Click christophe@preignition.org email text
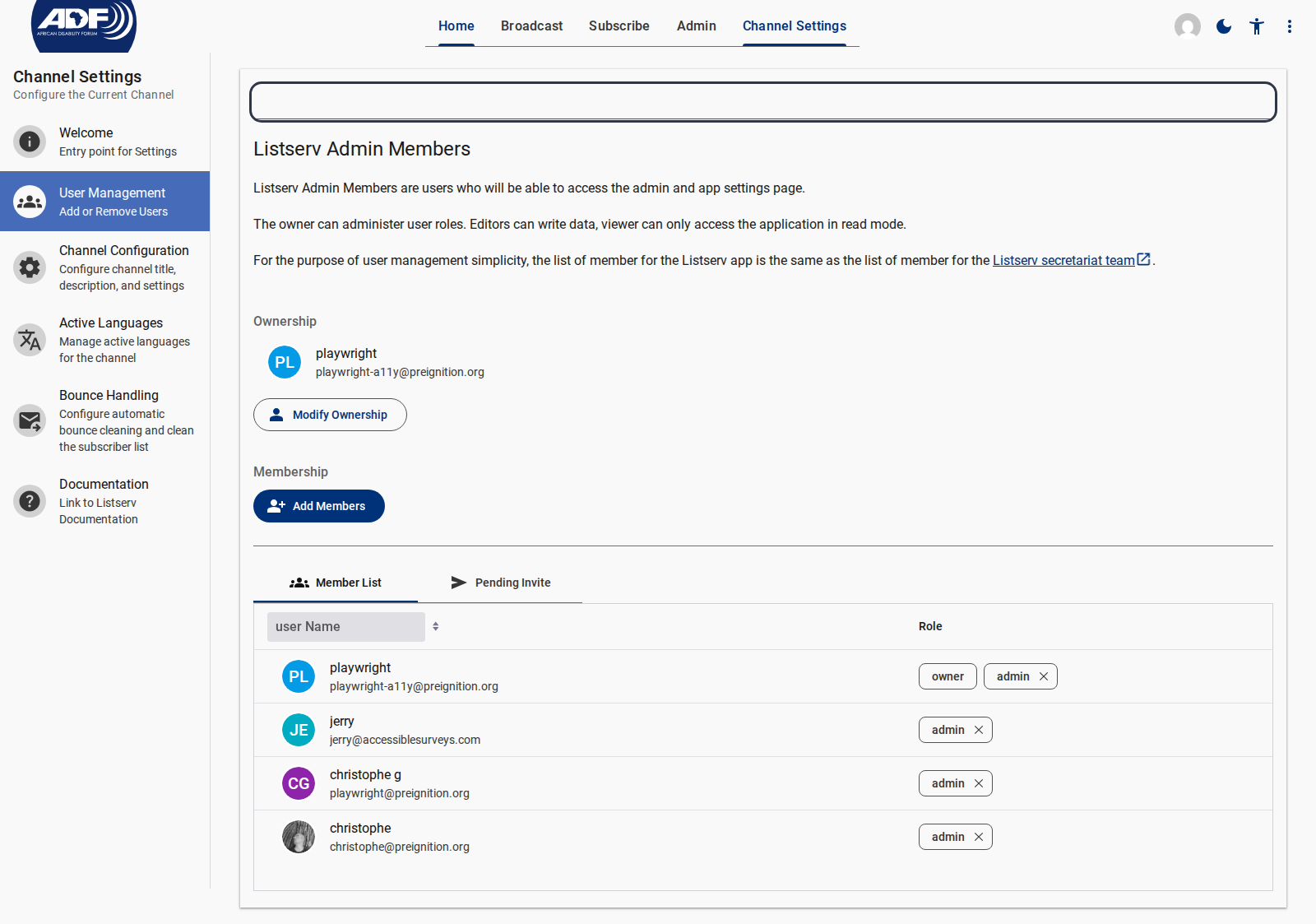This screenshot has width=1316, height=924. coord(400,847)
